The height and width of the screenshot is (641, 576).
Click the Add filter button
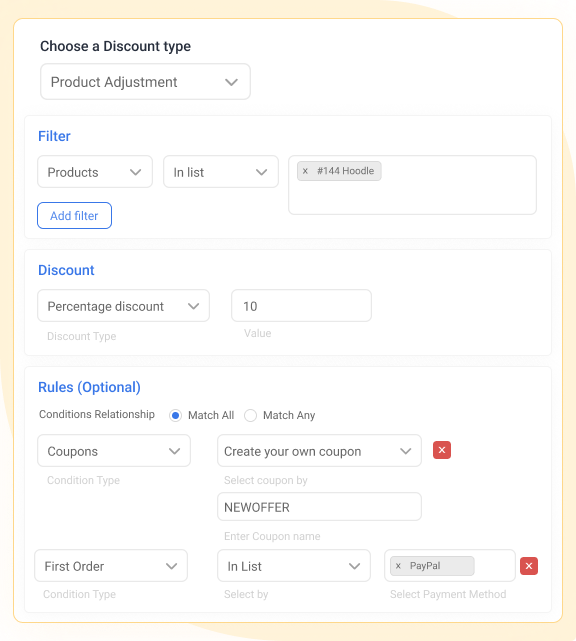tap(74, 215)
